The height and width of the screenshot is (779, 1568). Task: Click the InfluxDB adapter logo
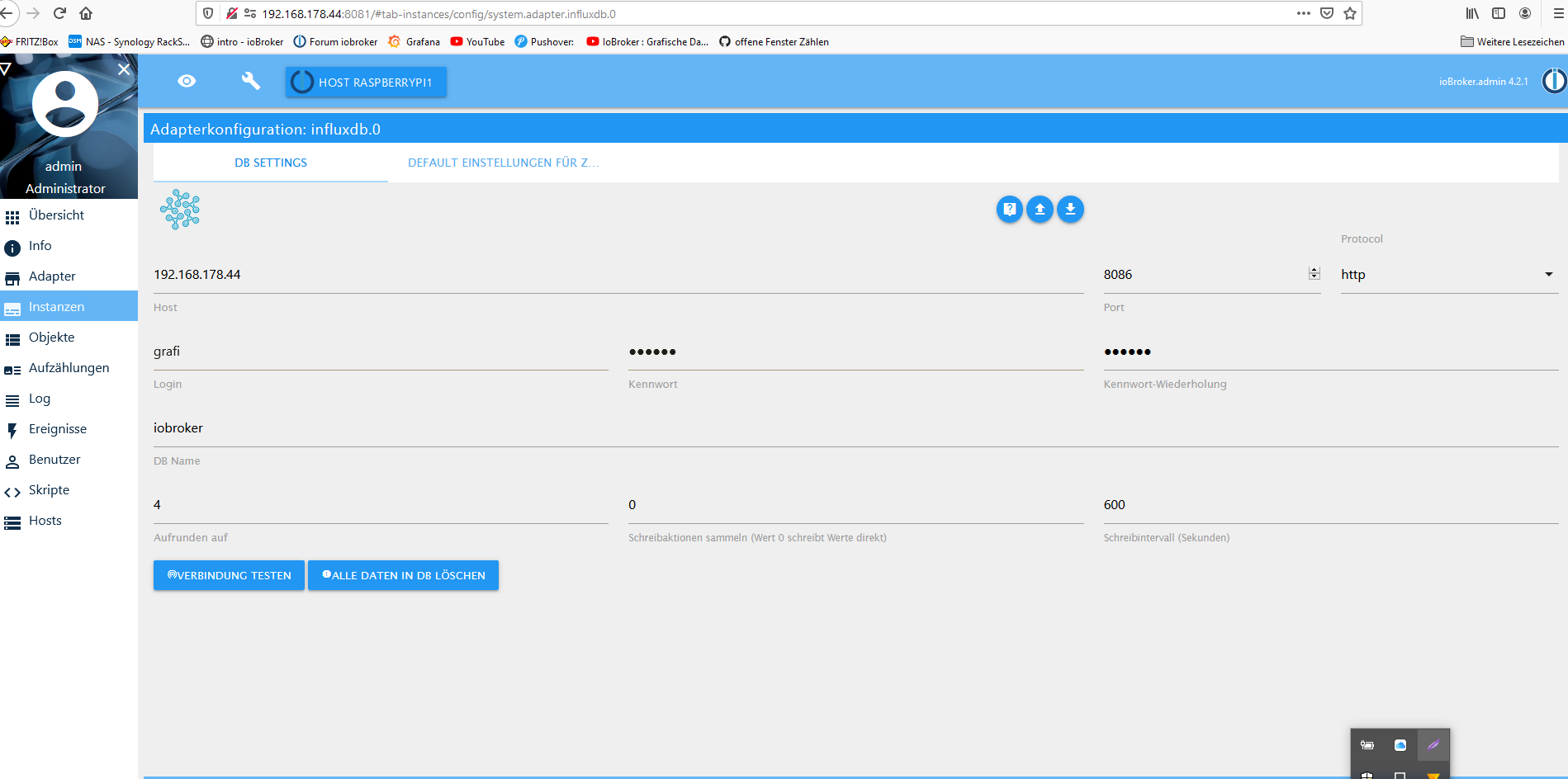click(x=180, y=209)
